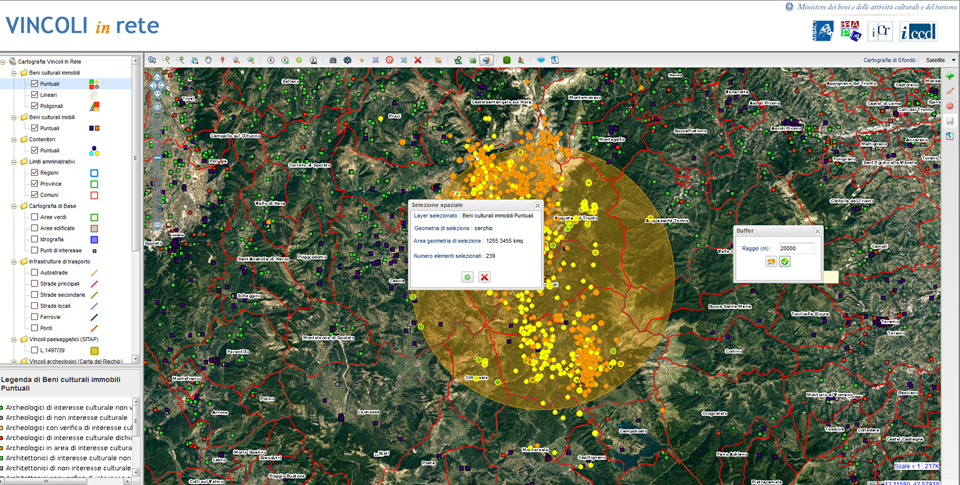Click the map pan navigation arrows control
The image size is (960, 485).
(157, 85)
